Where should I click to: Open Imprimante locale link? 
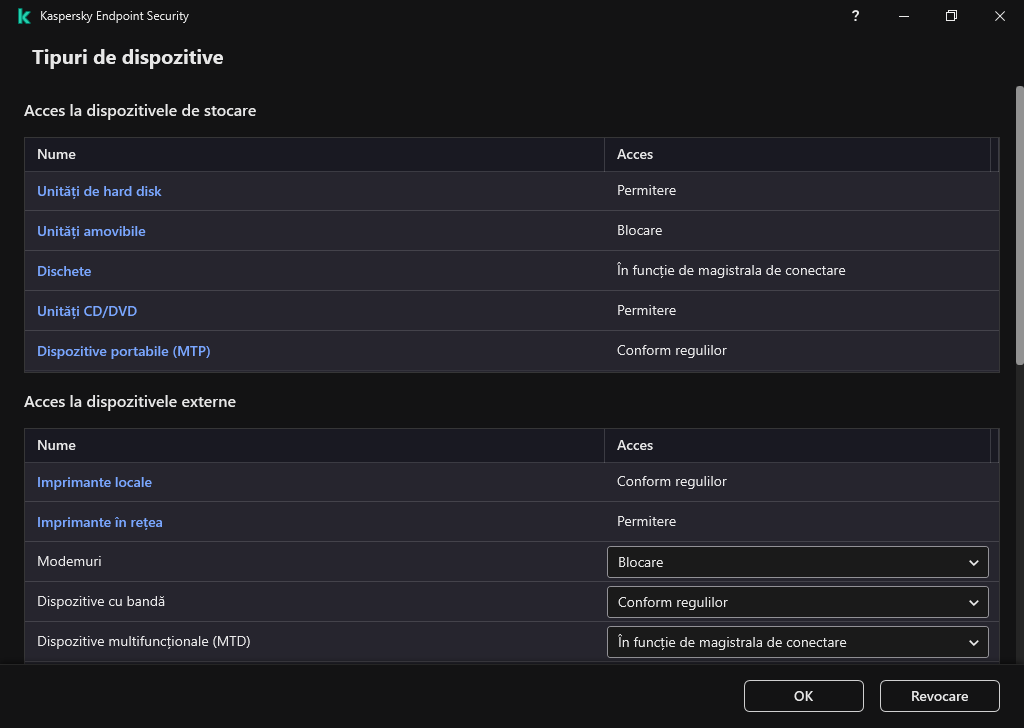pyautogui.click(x=94, y=482)
